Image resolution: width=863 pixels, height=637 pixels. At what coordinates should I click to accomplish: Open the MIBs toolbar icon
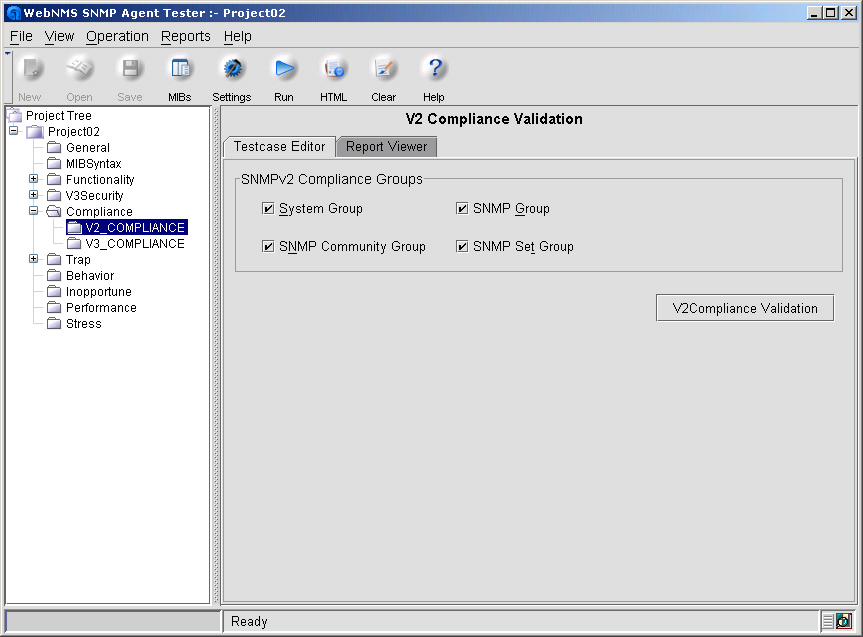coord(179,68)
